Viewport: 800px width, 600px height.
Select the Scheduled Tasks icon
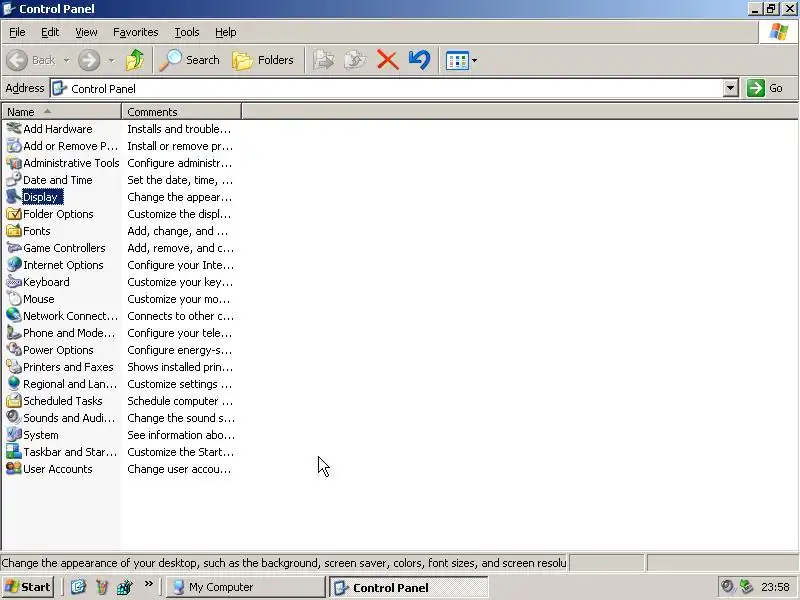point(14,401)
